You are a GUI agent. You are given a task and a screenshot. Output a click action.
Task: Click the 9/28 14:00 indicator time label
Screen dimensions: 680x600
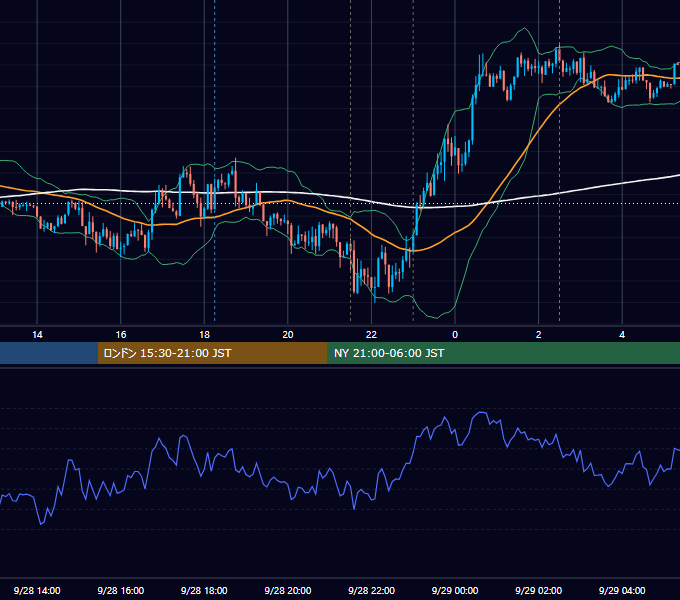click(x=37, y=590)
